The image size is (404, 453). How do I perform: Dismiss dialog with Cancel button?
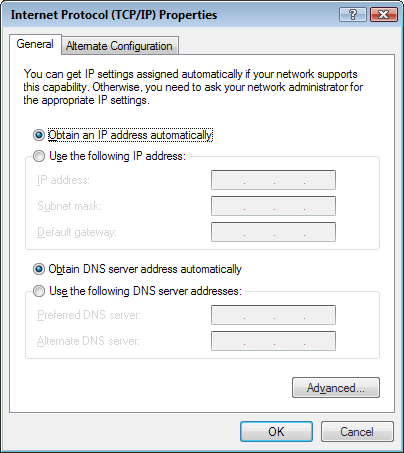[357, 432]
